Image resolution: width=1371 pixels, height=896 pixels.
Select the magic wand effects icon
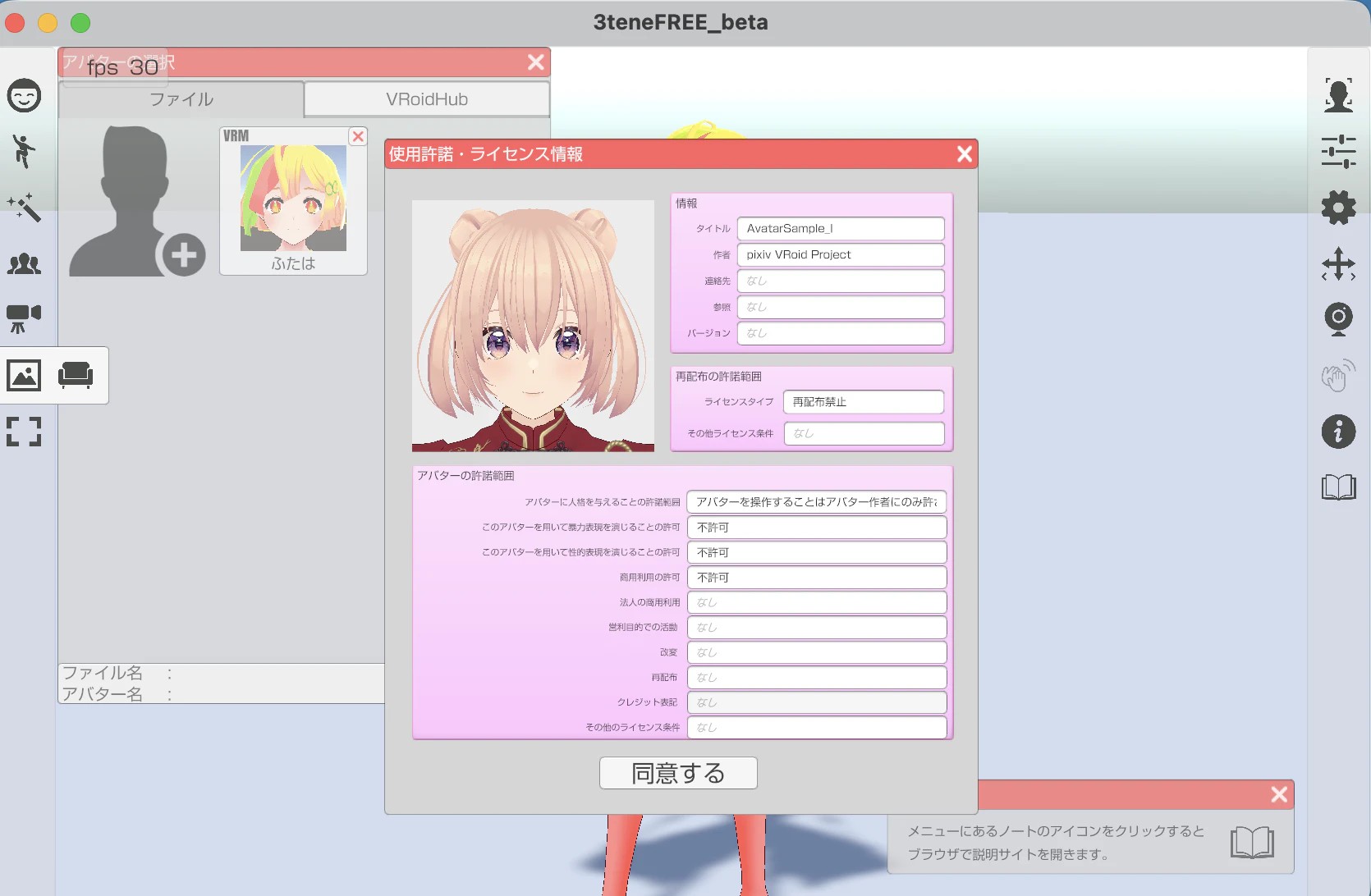click(24, 207)
